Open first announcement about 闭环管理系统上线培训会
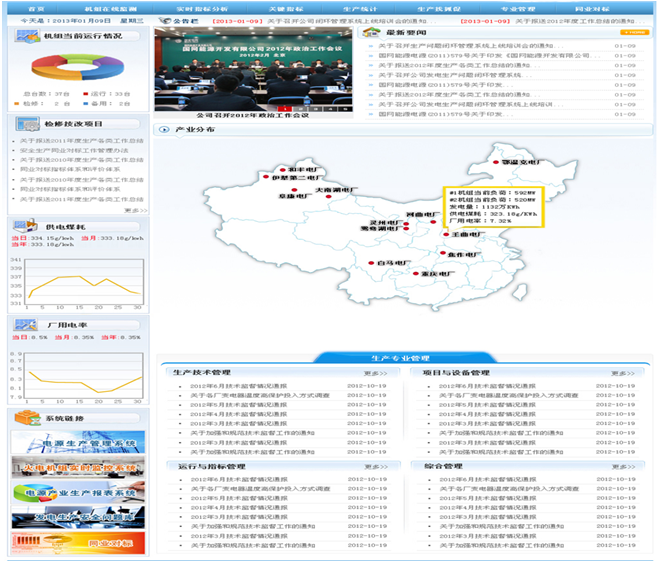This screenshot has width=657, height=561. pos(352,21)
